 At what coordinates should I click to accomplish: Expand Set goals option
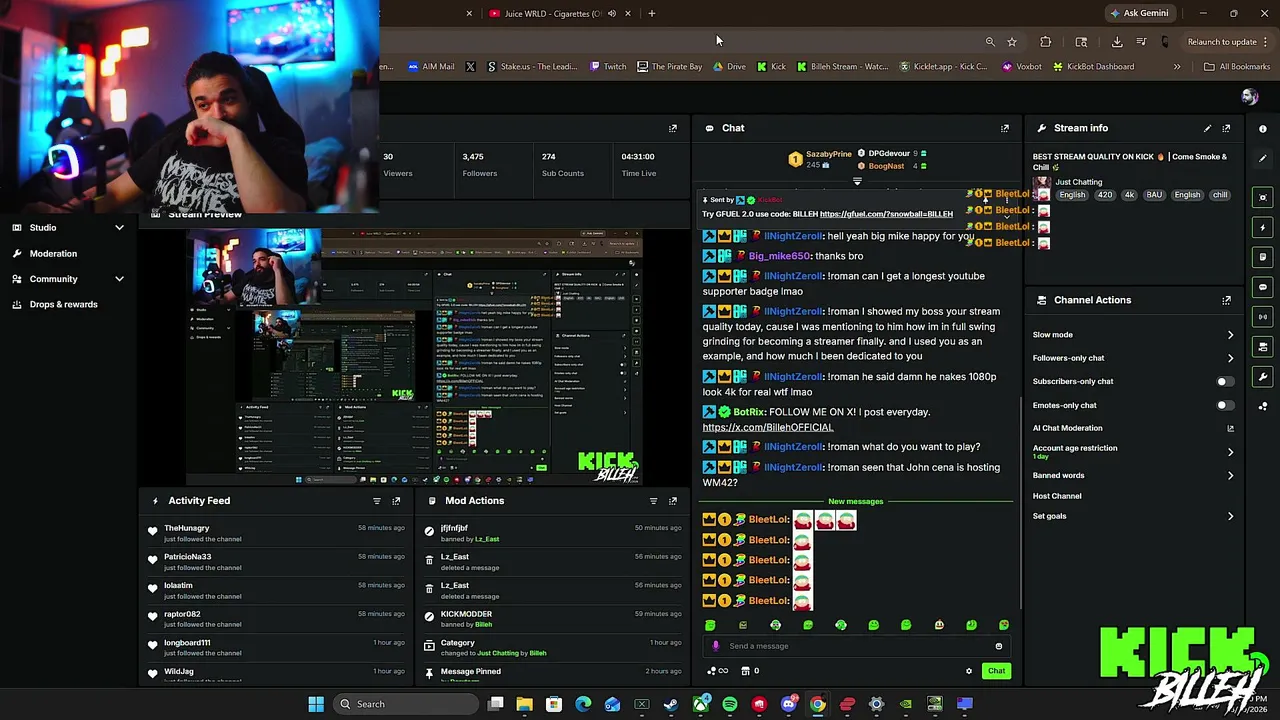[1230, 516]
